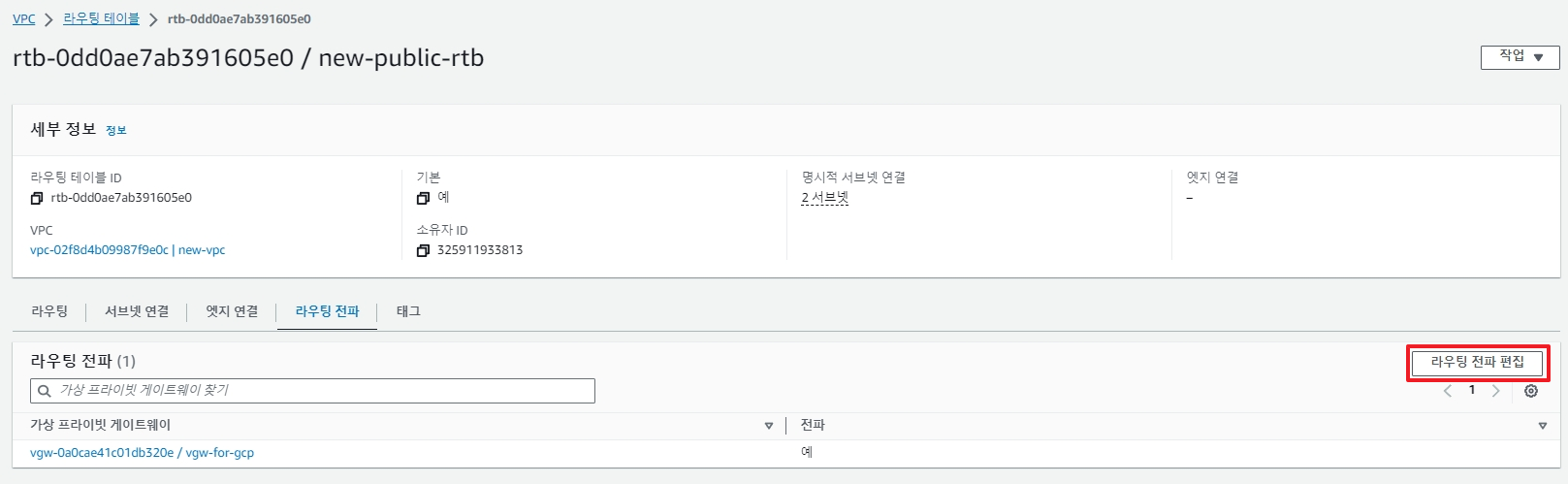Sort by 가상 프라이빗 게이트웨이 column arrow

769,426
